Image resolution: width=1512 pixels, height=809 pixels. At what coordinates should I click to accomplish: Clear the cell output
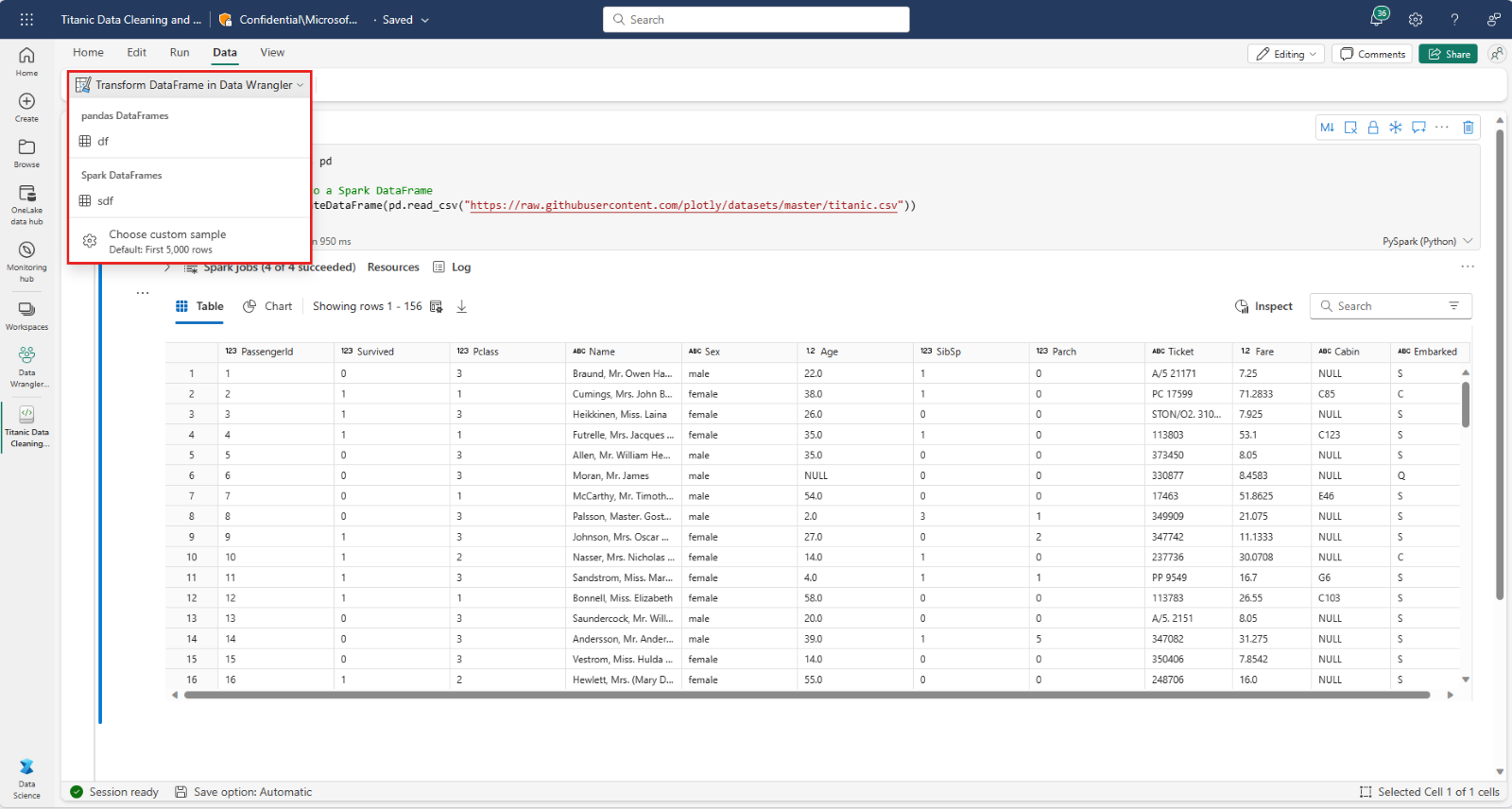[1350, 128]
